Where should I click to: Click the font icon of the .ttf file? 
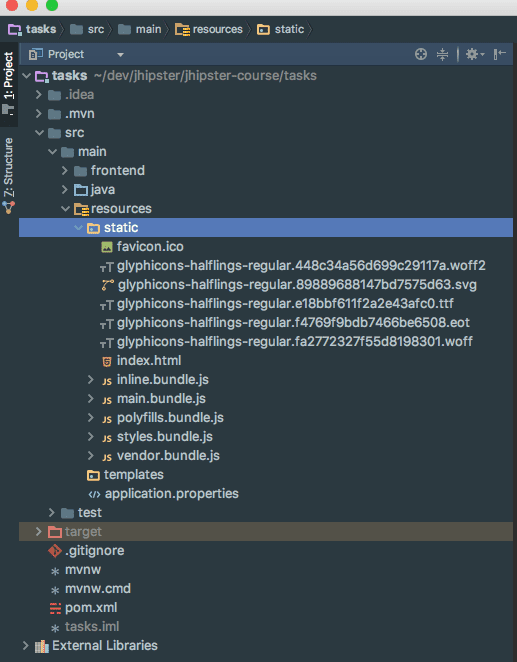pos(107,304)
